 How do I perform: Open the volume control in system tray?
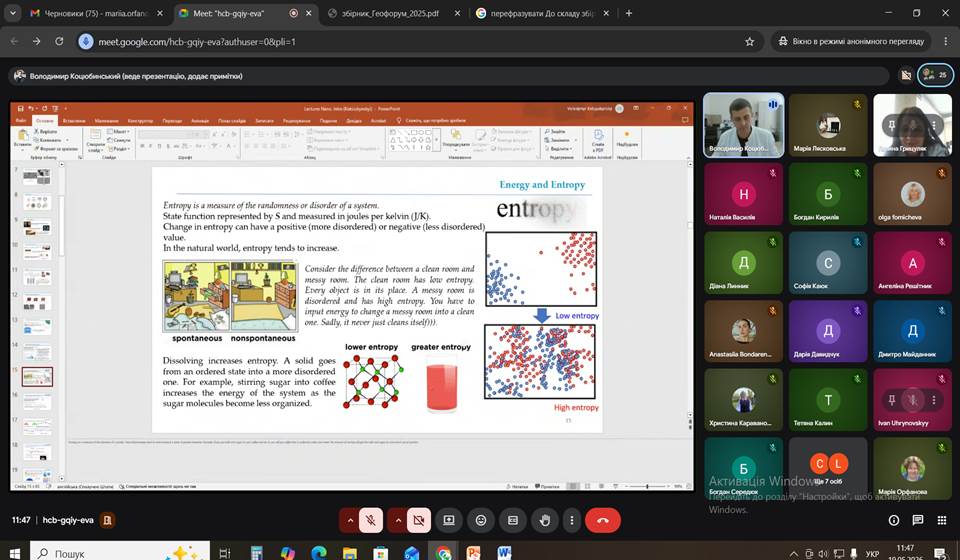coord(823,554)
